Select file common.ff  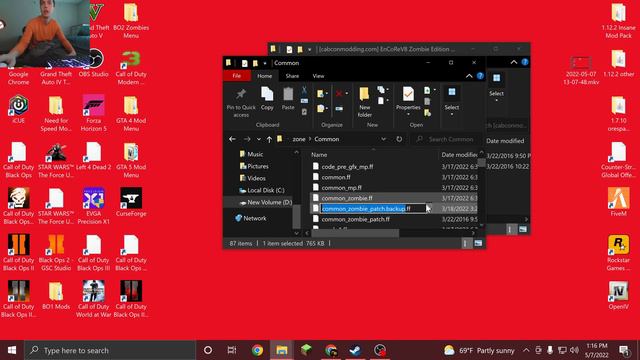point(336,177)
